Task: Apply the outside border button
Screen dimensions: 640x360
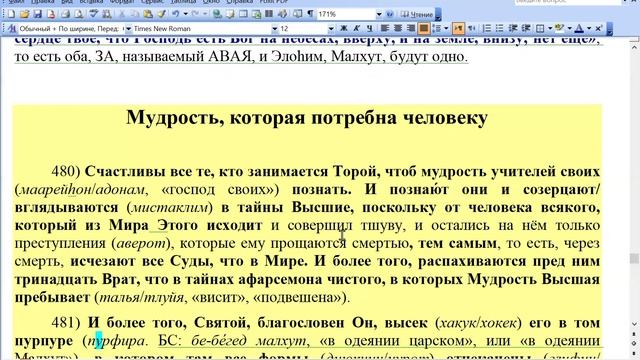Action: tap(540, 29)
